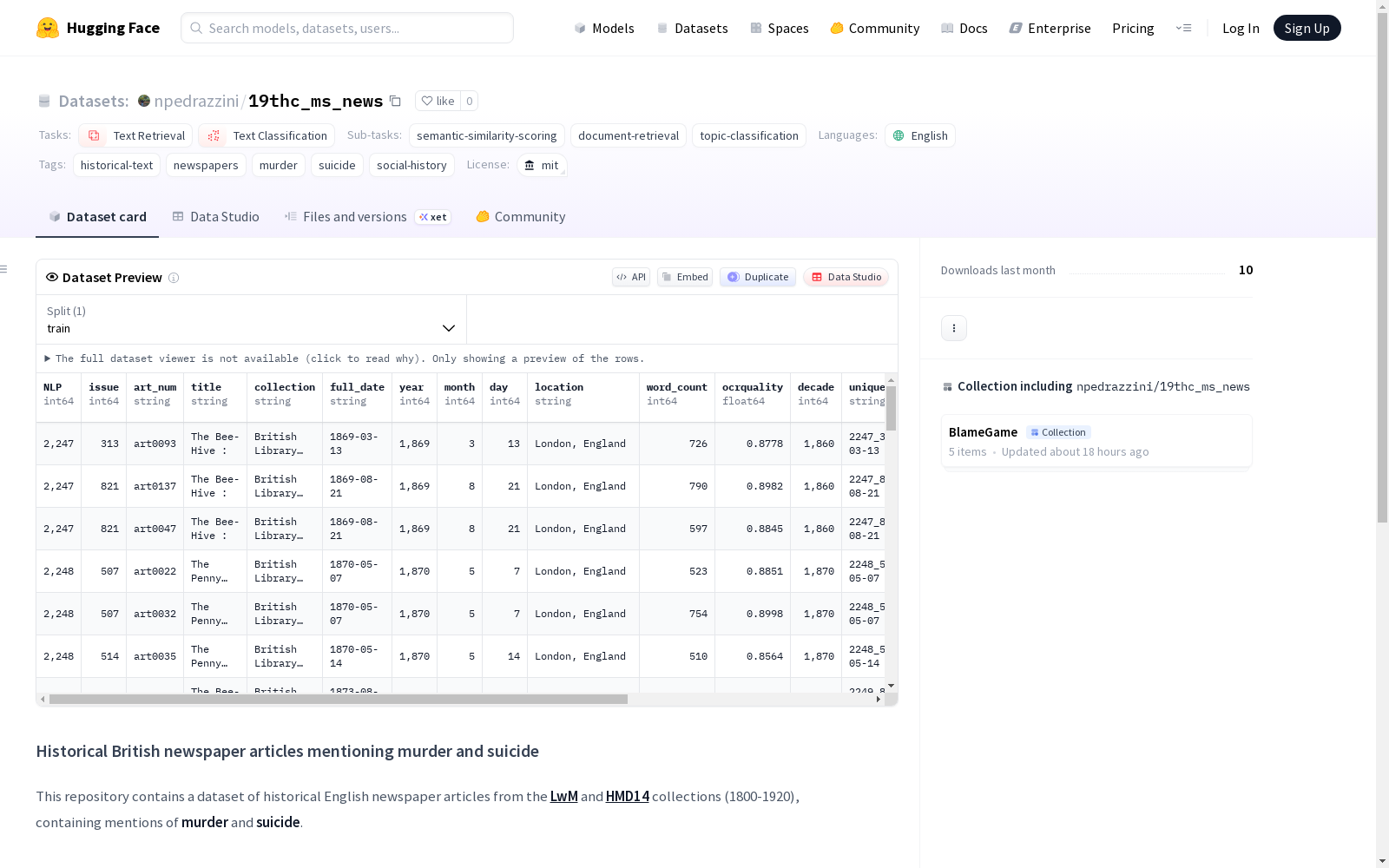
Task: Click the historical-text tag
Action: [116, 165]
